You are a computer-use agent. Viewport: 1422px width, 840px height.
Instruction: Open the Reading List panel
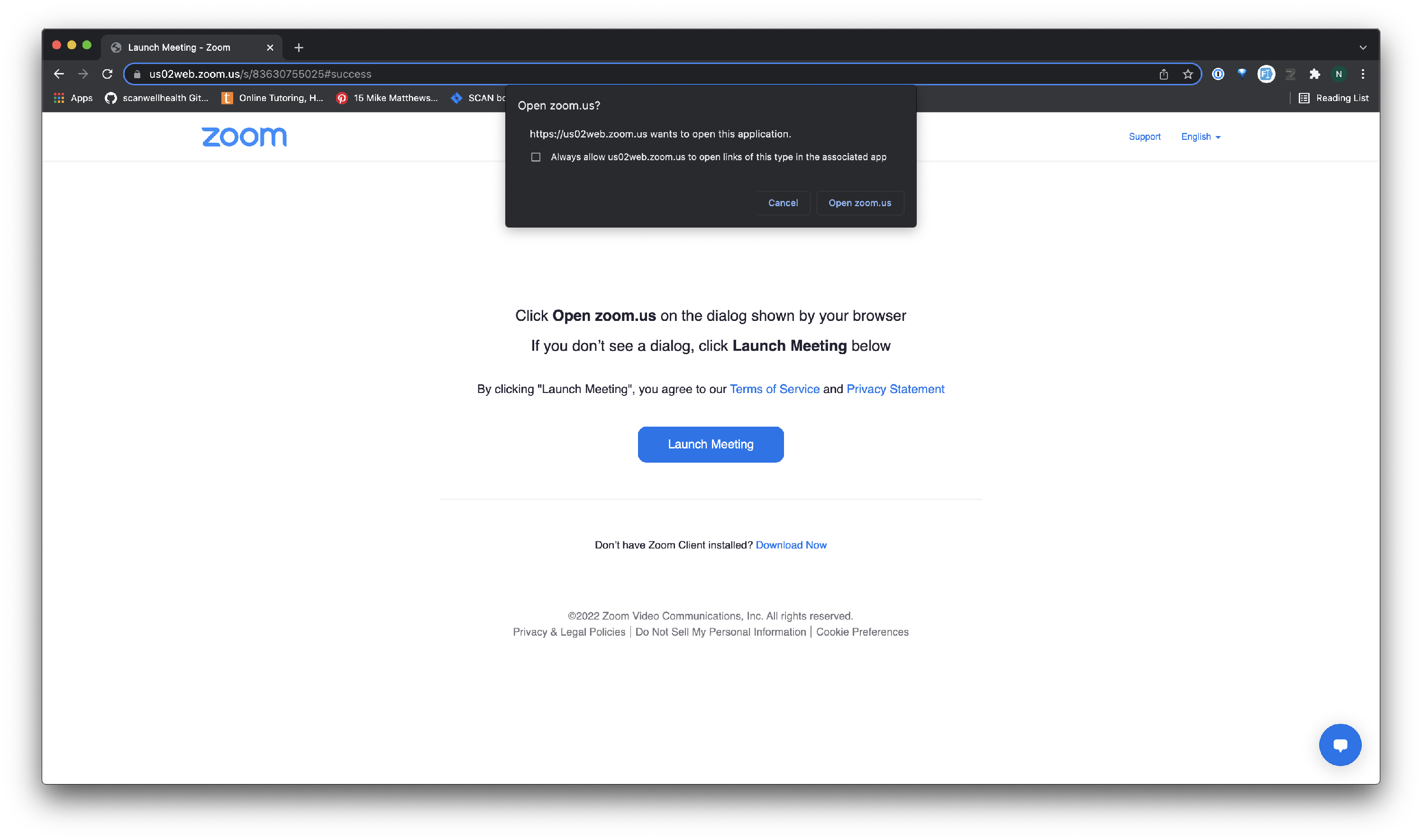(x=1333, y=98)
